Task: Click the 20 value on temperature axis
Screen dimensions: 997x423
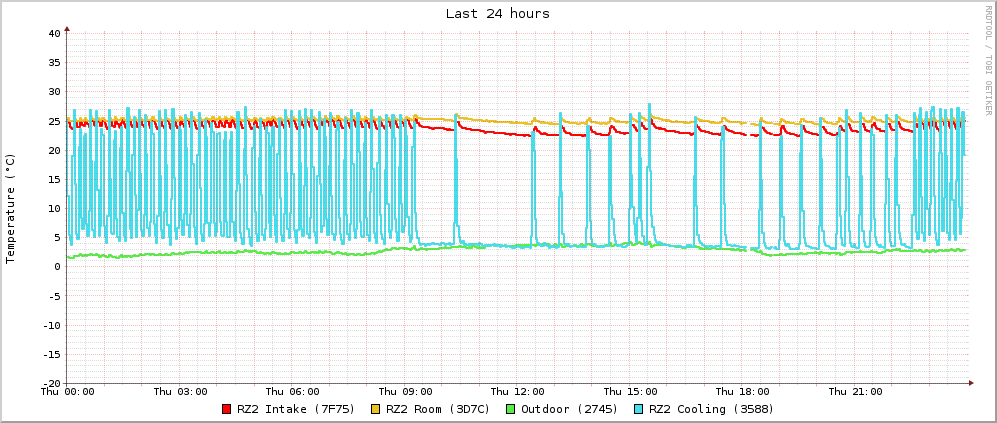Action: pos(53,150)
